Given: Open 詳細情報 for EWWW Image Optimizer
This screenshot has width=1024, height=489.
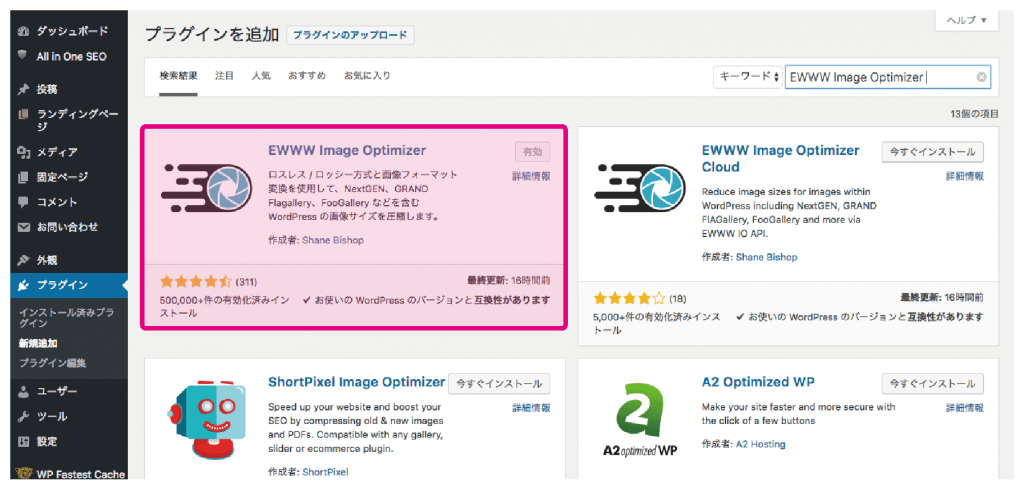Looking at the screenshot, I should point(531,176).
